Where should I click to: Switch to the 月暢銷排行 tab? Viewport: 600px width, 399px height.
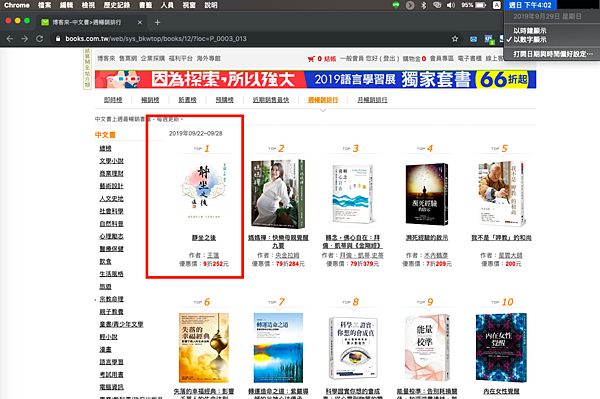tap(372, 100)
